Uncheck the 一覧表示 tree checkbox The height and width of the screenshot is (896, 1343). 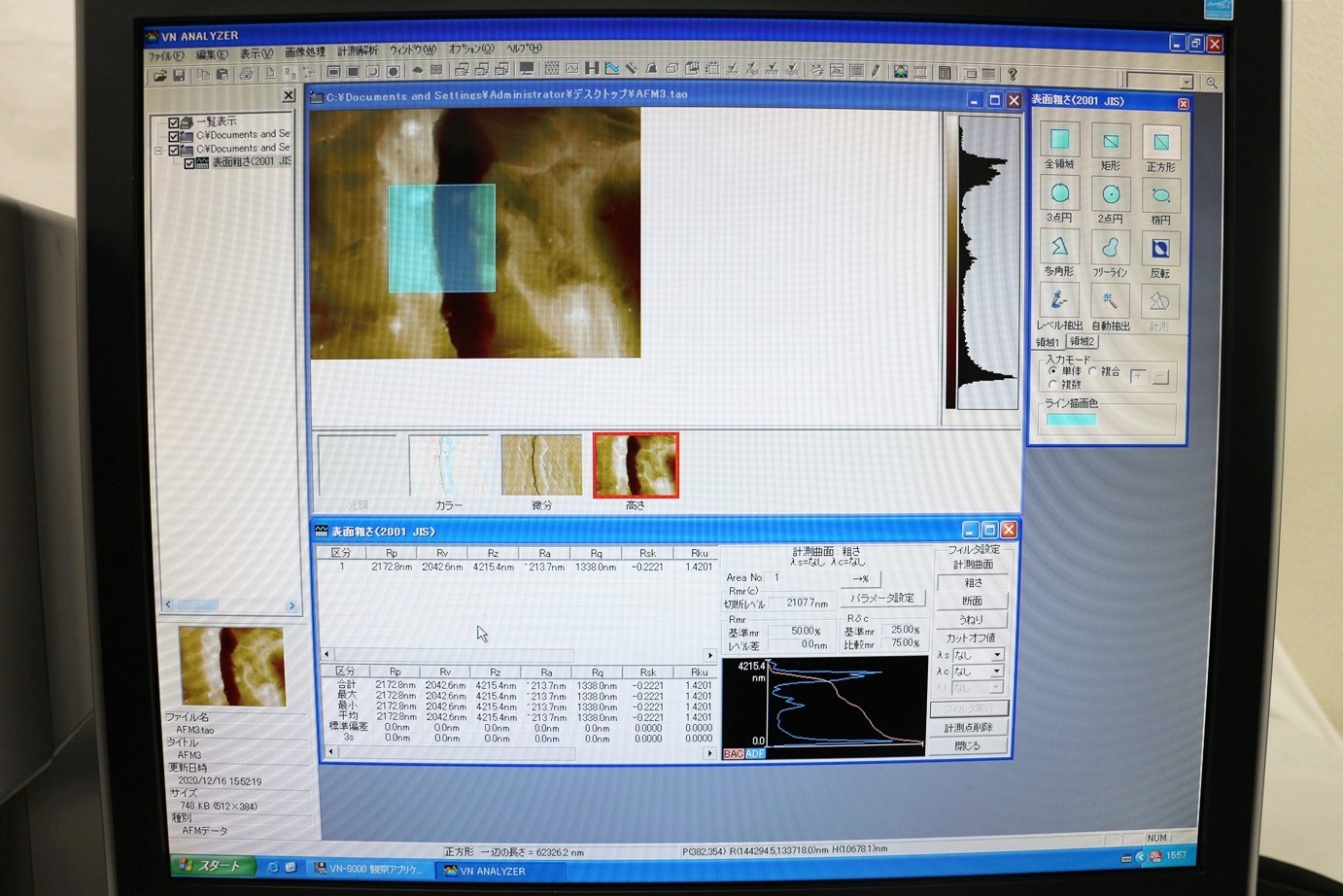(x=174, y=122)
